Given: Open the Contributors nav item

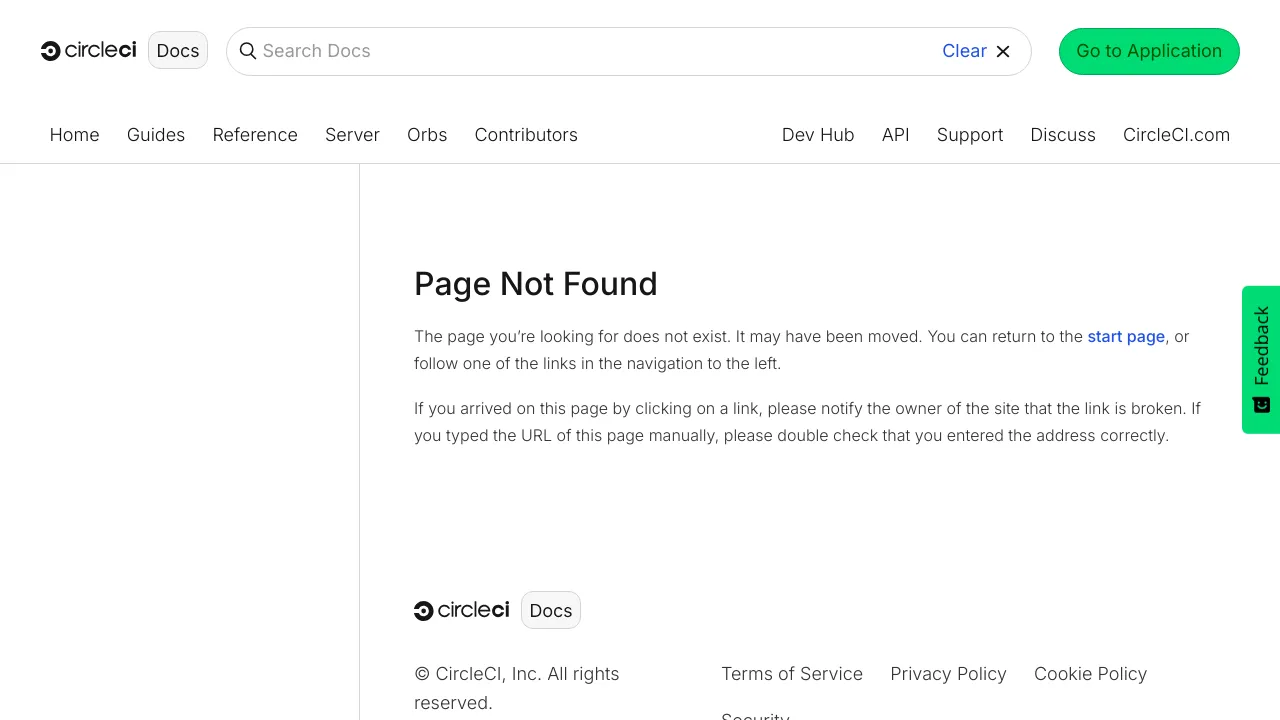Looking at the screenshot, I should point(526,135).
